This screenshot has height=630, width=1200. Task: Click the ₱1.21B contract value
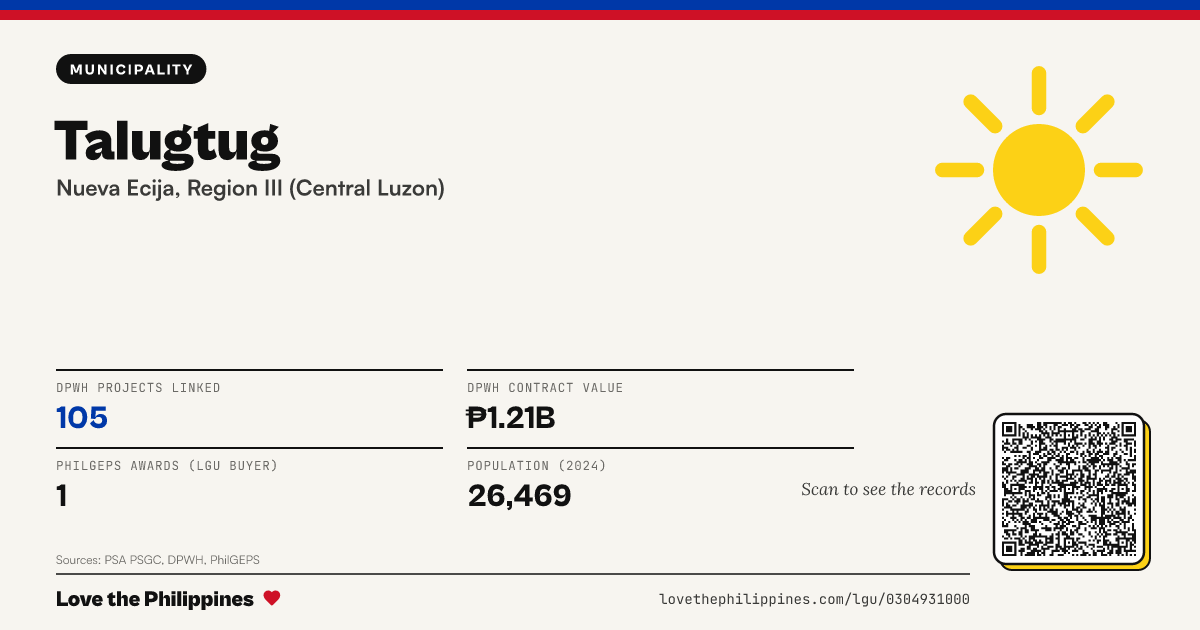click(x=511, y=418)
